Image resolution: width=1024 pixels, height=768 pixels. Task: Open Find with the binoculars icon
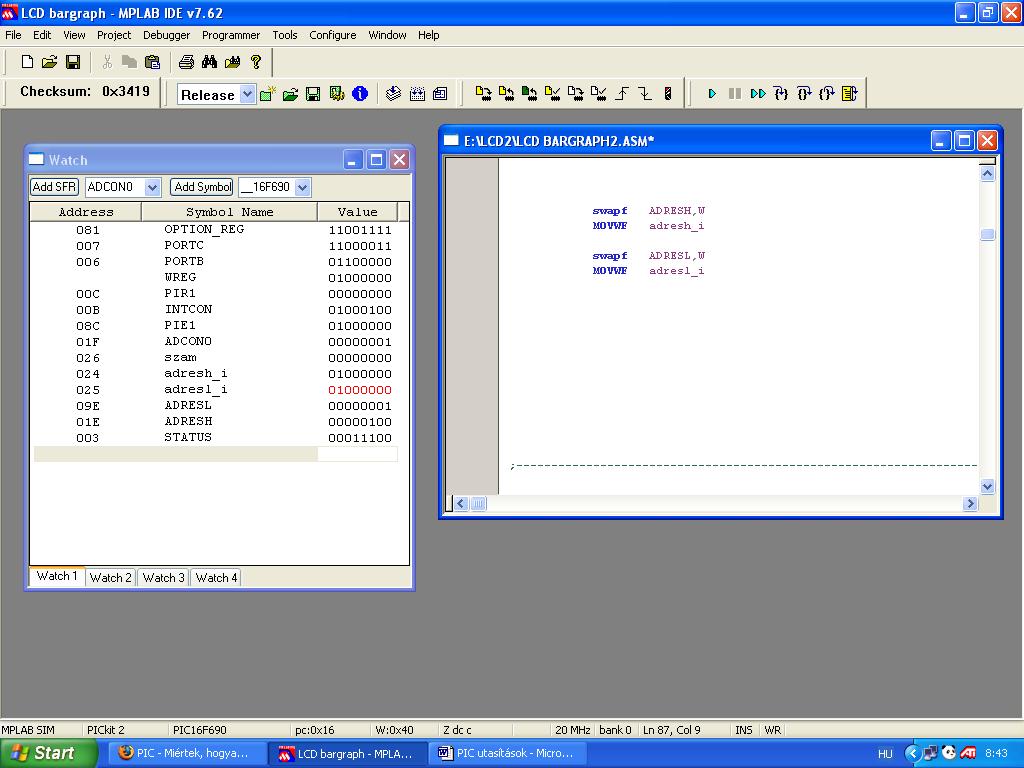[209, 61]
